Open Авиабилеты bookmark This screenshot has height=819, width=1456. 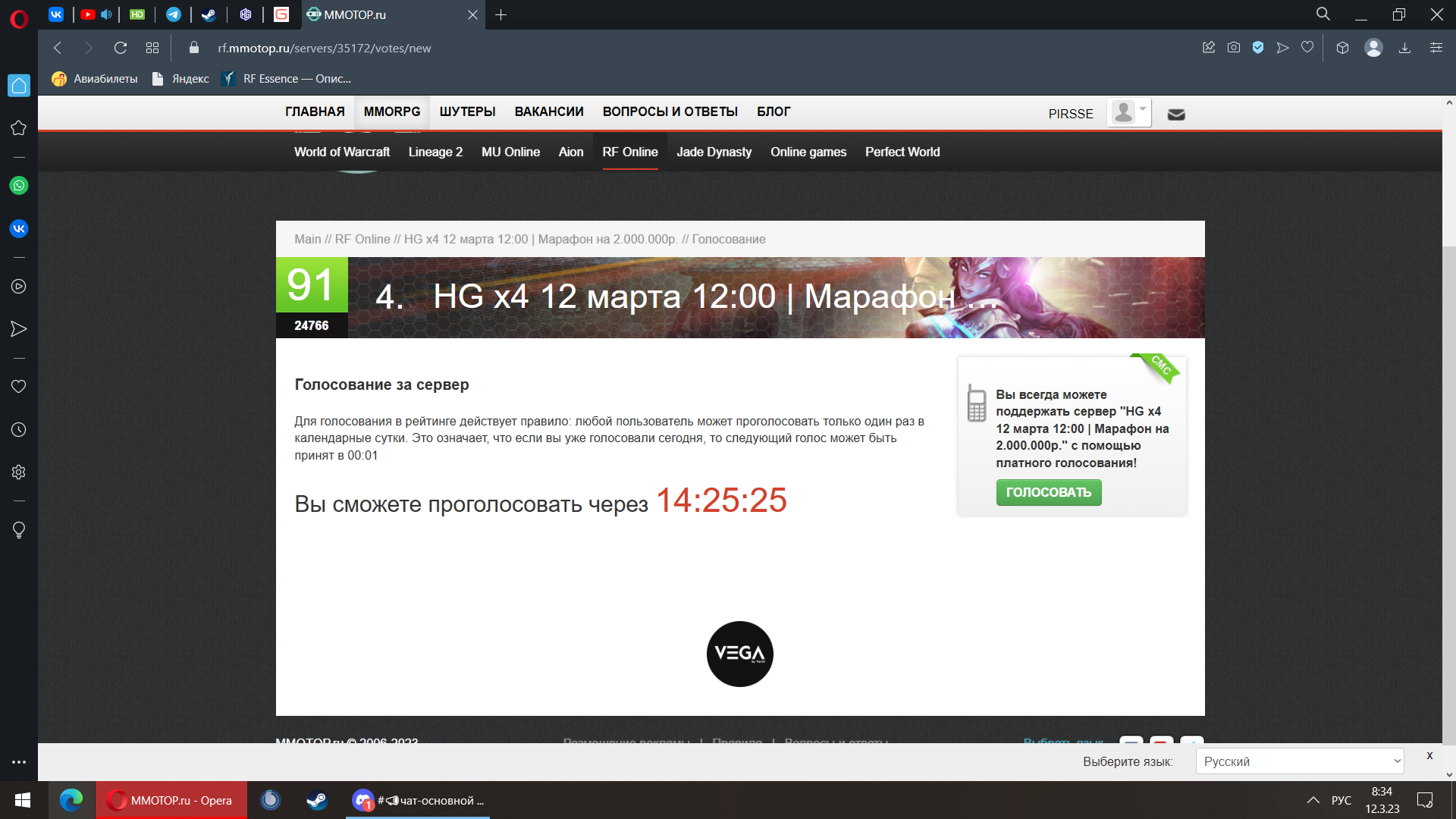[x=96, y=79]
